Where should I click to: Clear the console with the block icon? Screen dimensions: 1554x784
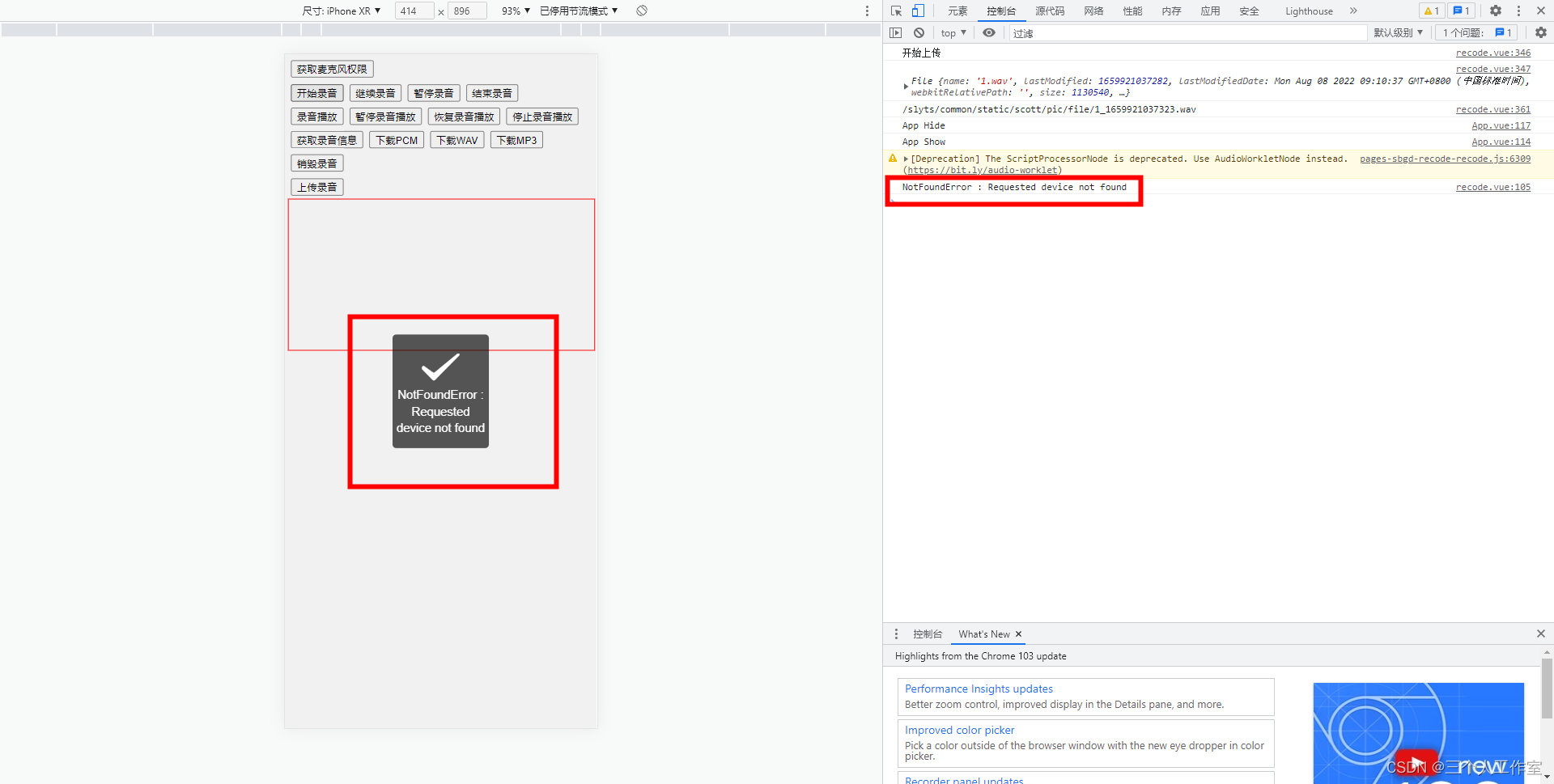(x=919, y=32)
